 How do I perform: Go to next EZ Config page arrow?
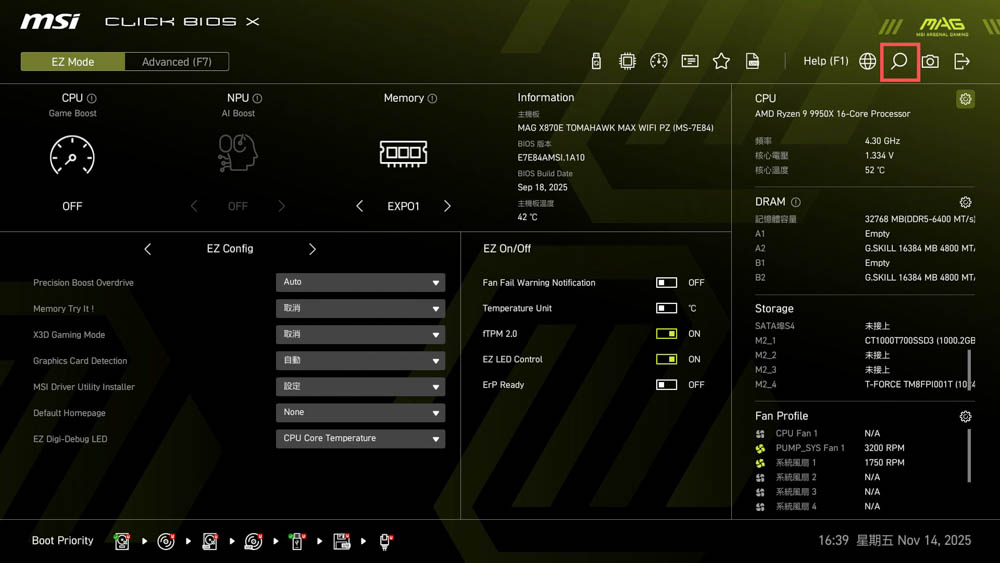tap(312, 249)
